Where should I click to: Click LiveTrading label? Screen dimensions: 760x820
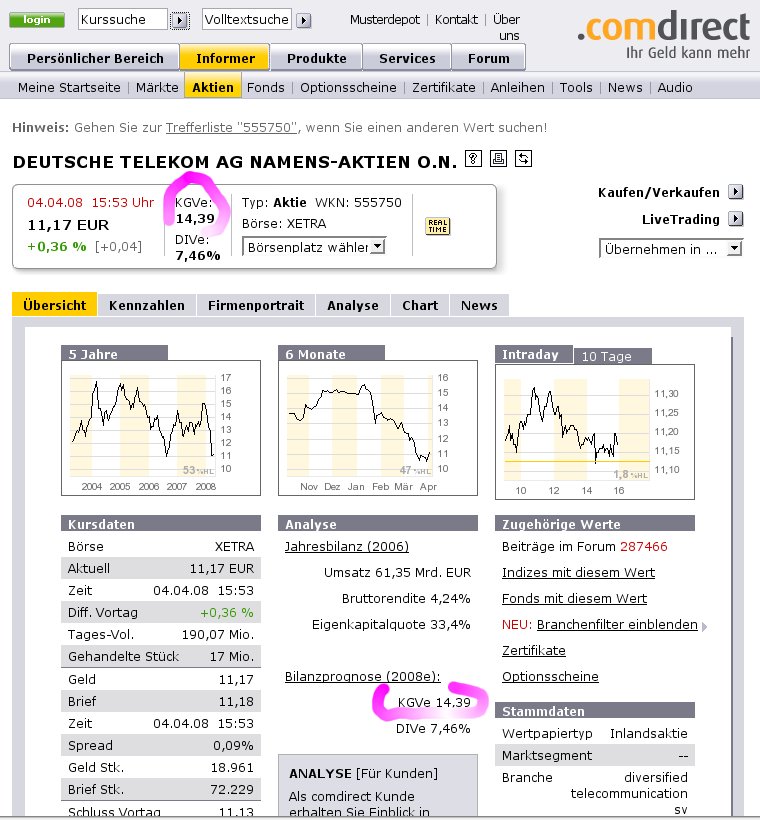click(x=680, y=219)
